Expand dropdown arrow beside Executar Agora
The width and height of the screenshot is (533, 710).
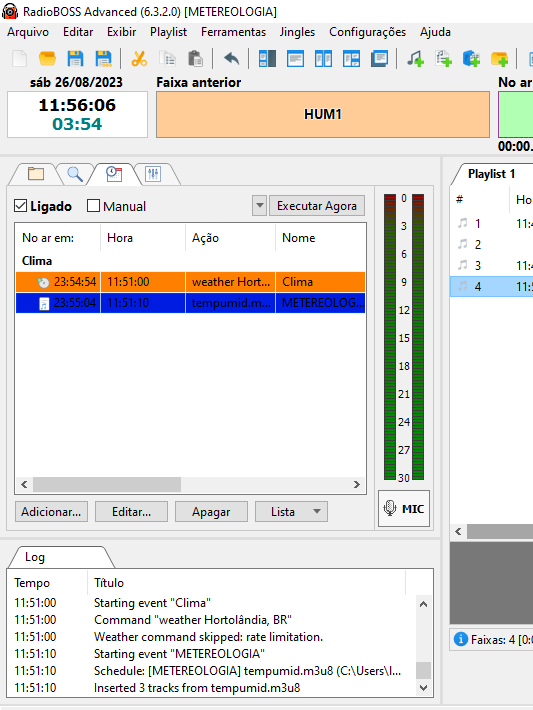[259, 206]
